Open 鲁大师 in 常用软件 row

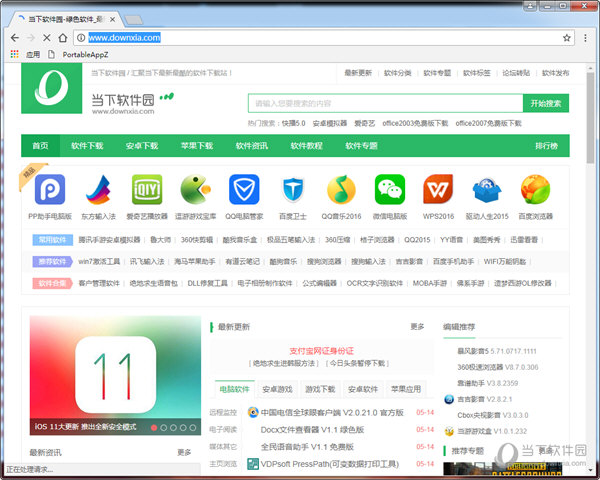click(160, 240)
